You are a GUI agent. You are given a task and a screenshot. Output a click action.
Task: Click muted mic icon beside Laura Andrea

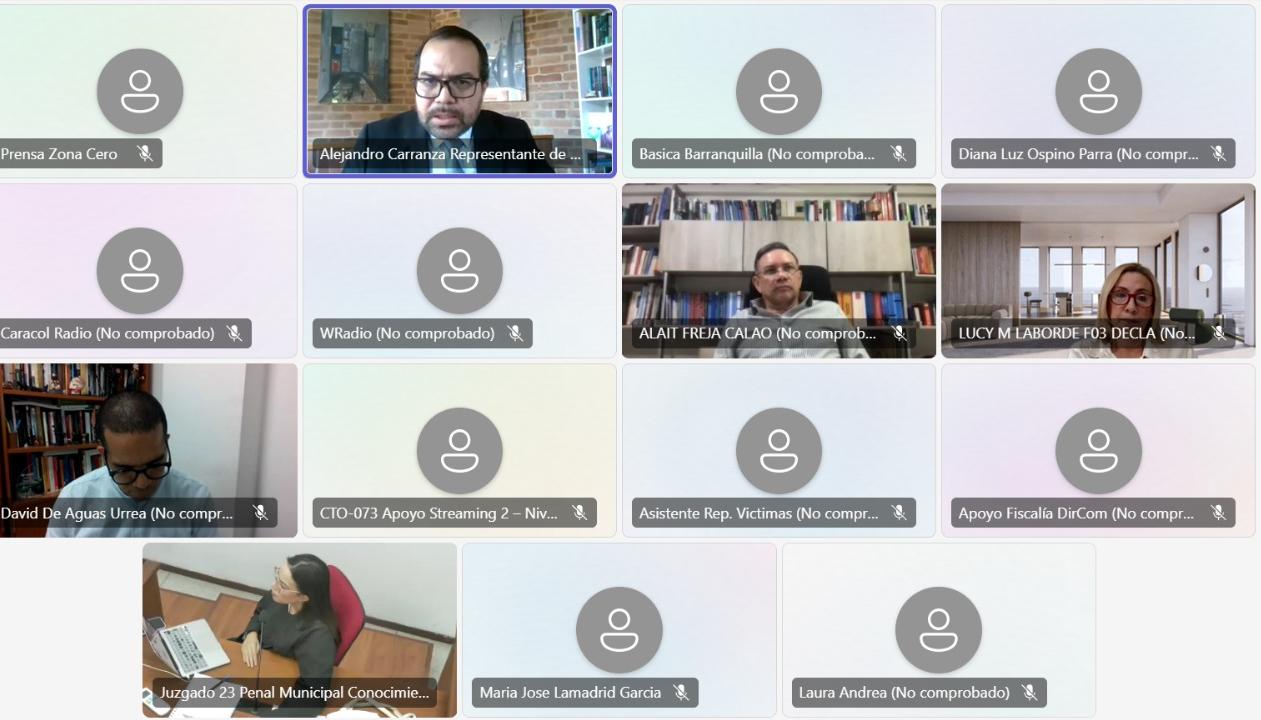coord(1029,692)
